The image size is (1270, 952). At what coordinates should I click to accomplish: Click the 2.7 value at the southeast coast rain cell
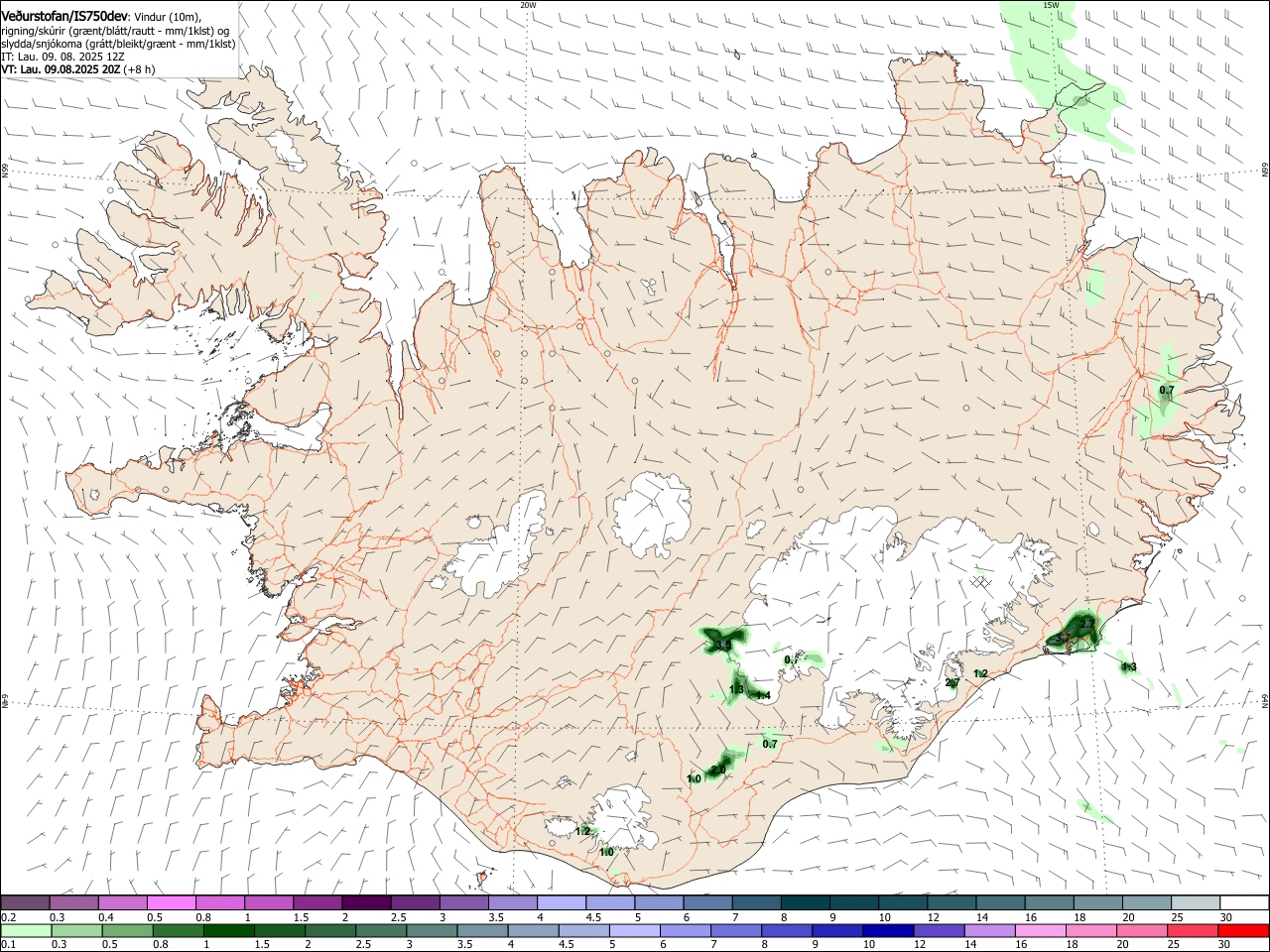pyautogui.click(x=1087, y=623)
